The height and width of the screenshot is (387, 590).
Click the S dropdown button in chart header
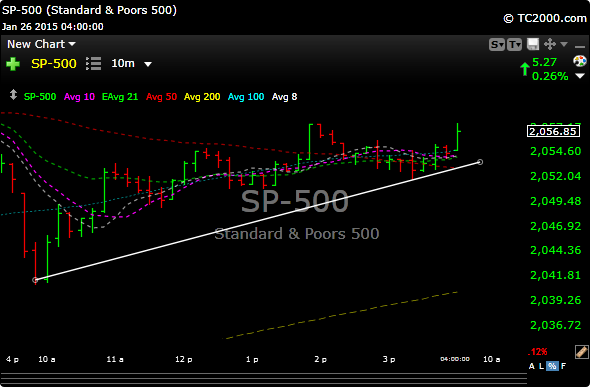click(497, 44)
